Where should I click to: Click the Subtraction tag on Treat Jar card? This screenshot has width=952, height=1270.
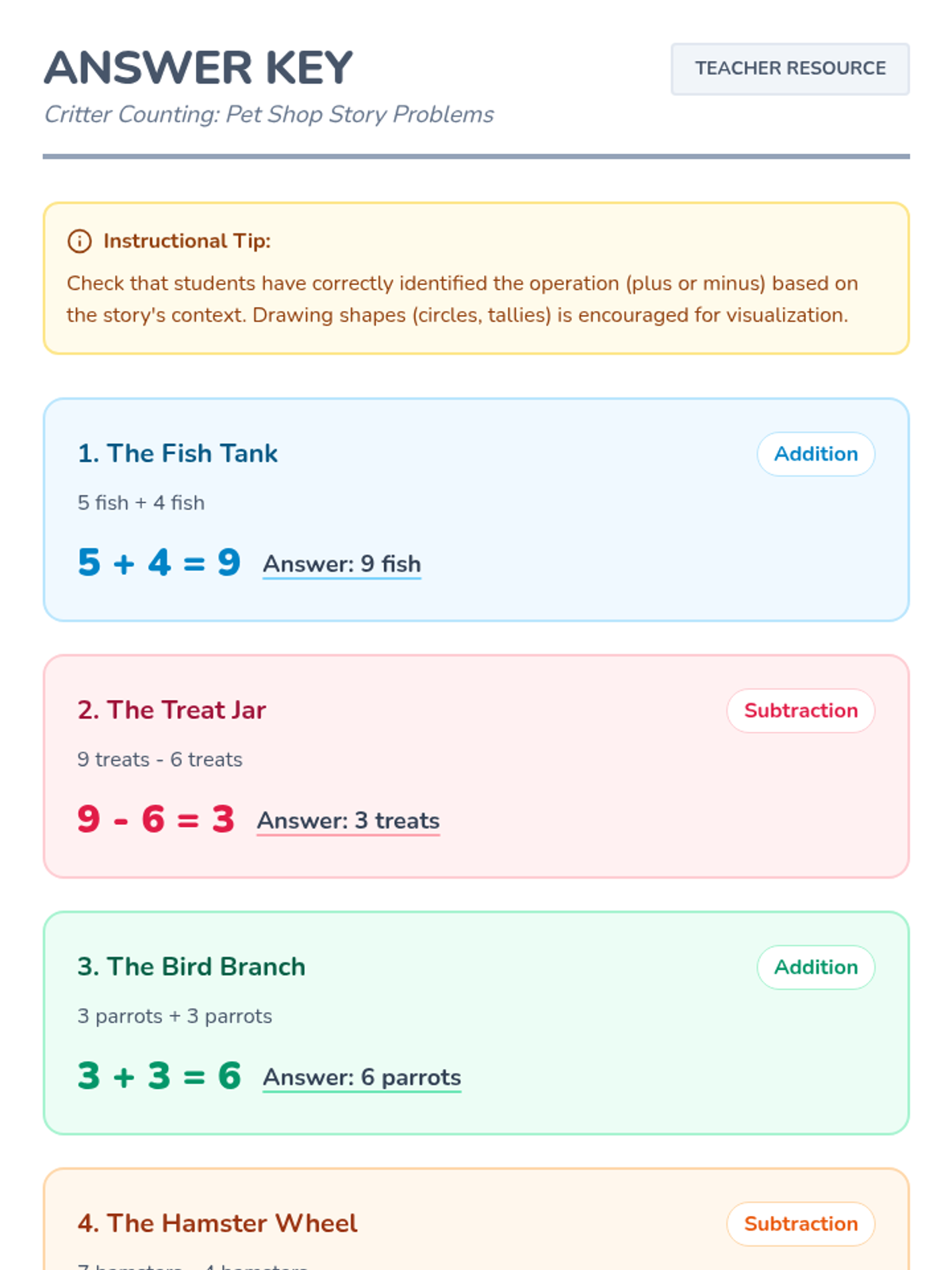(x=800, y=710)
